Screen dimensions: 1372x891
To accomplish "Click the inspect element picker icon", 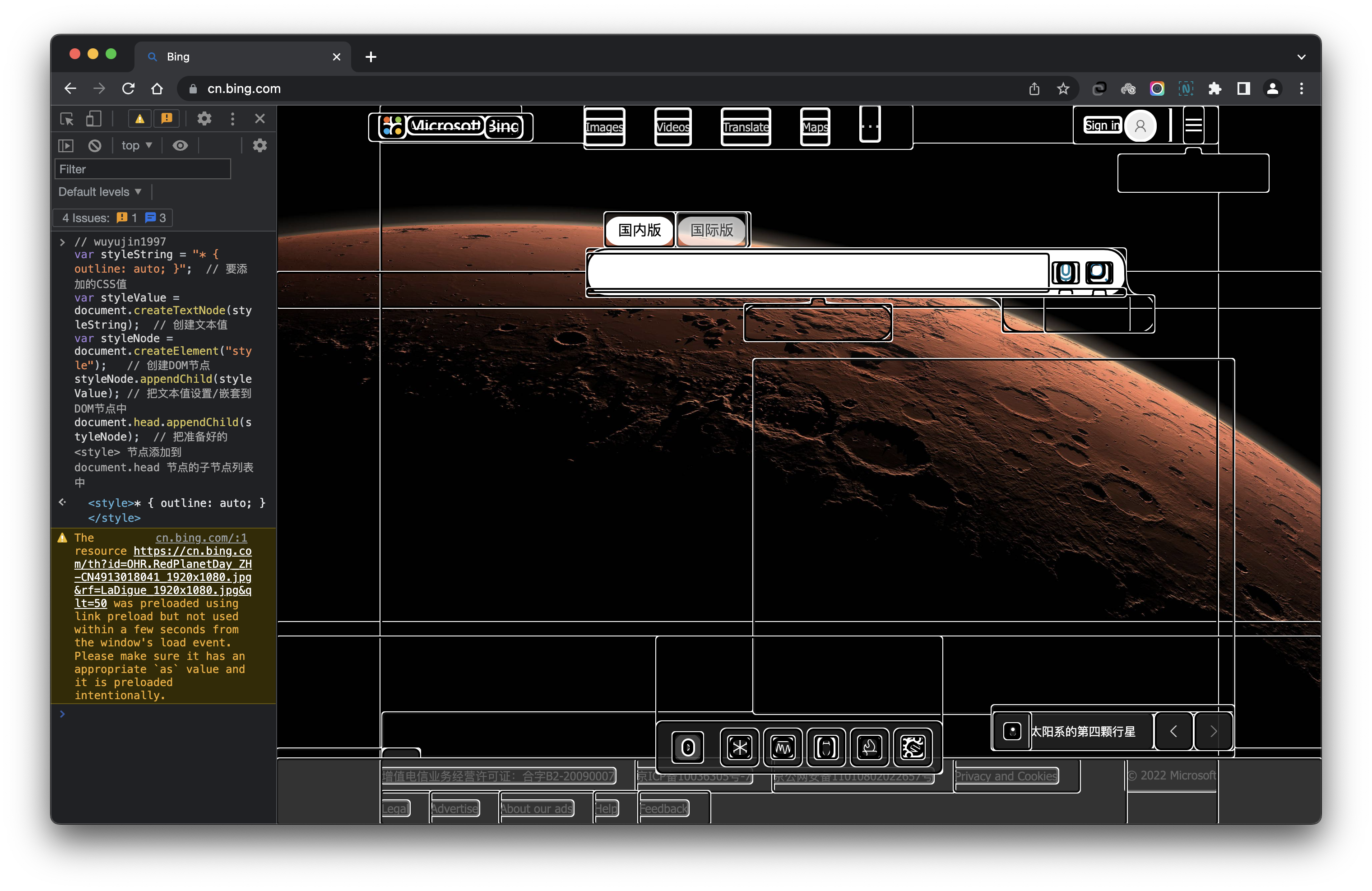I will coord(67,119).
